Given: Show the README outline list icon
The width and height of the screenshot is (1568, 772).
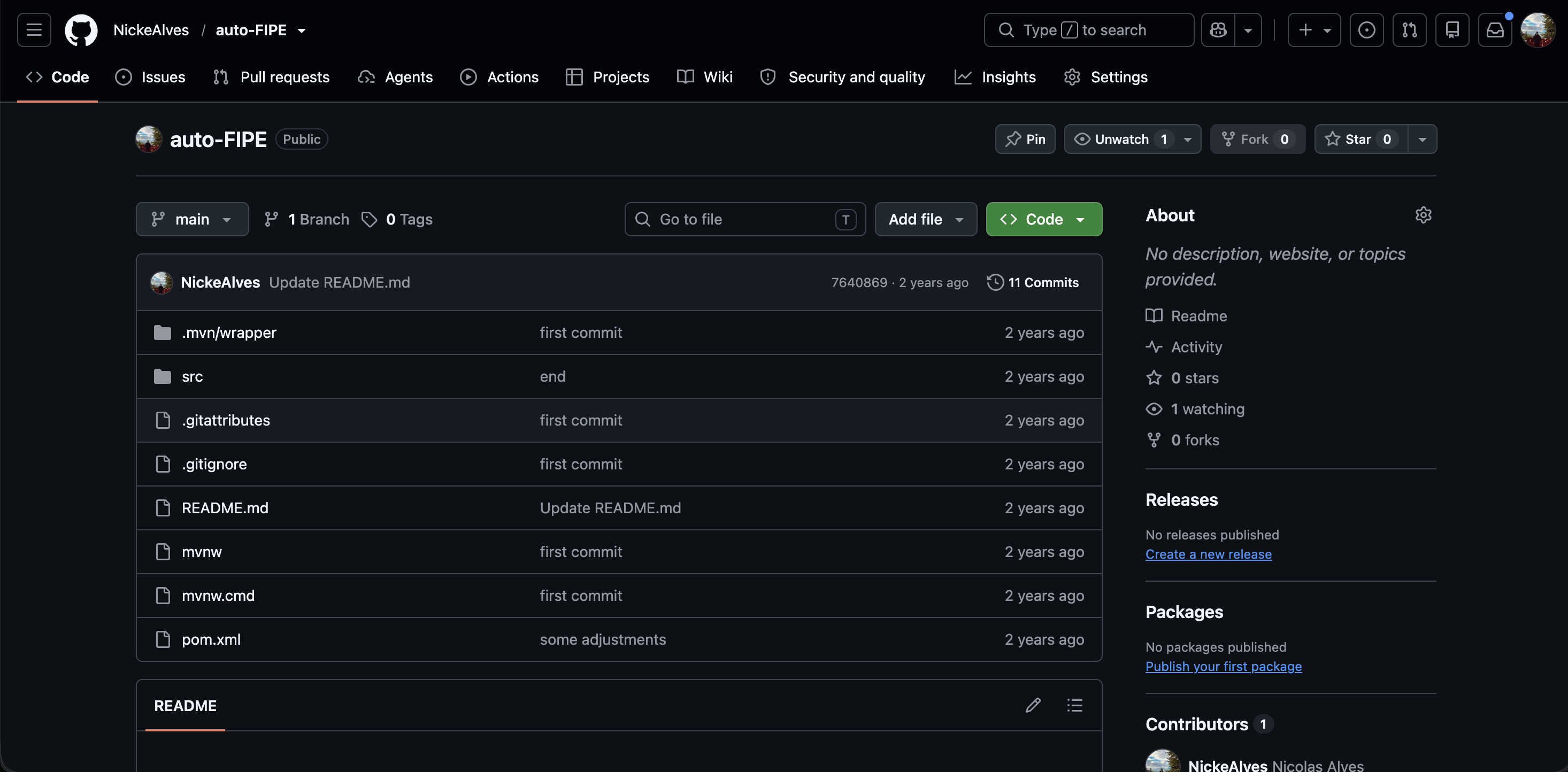Looking at the screenshot, I should [x=1075, y=705].
